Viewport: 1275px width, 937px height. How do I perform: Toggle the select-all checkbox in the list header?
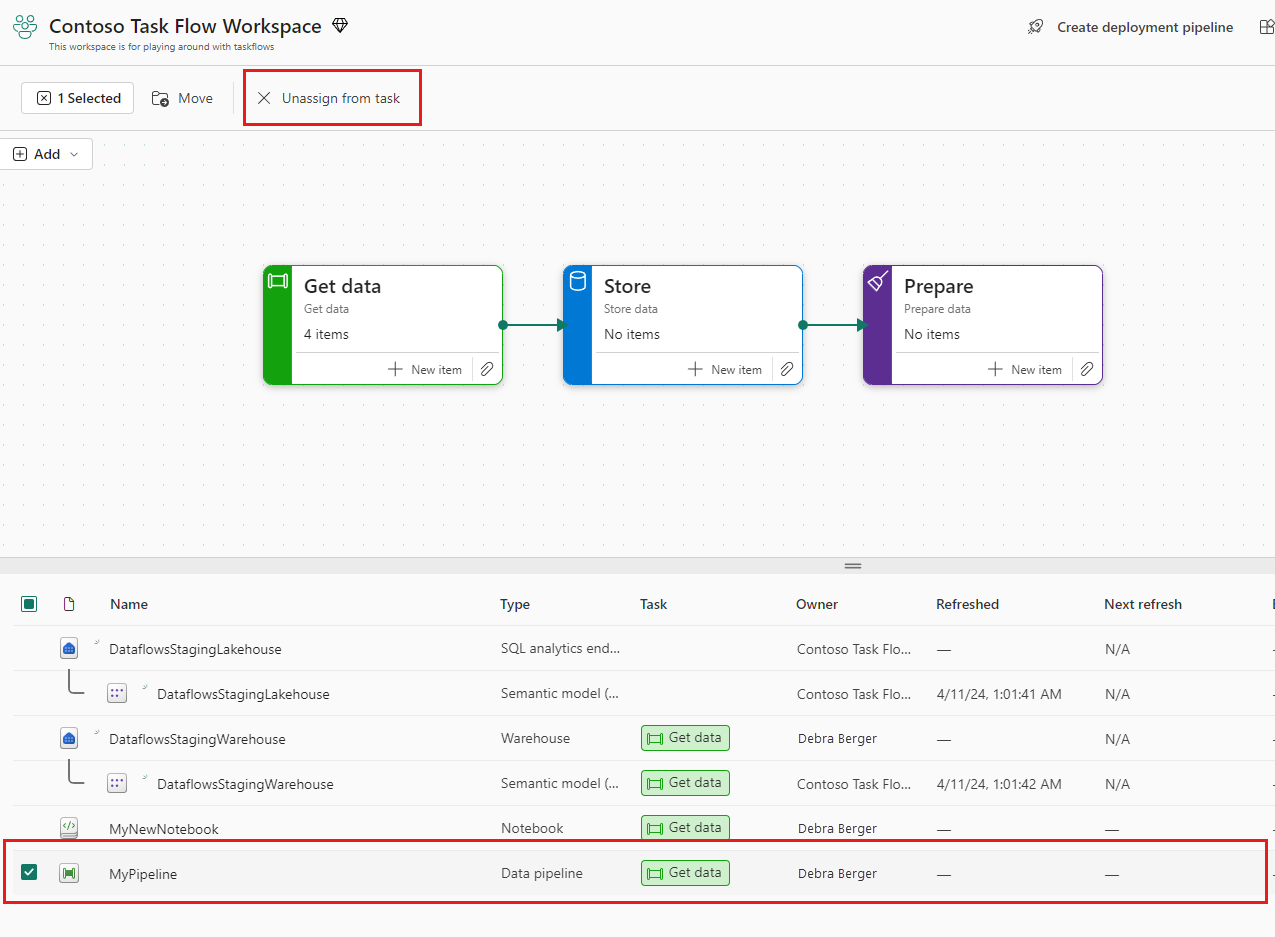tap(29, 604)
